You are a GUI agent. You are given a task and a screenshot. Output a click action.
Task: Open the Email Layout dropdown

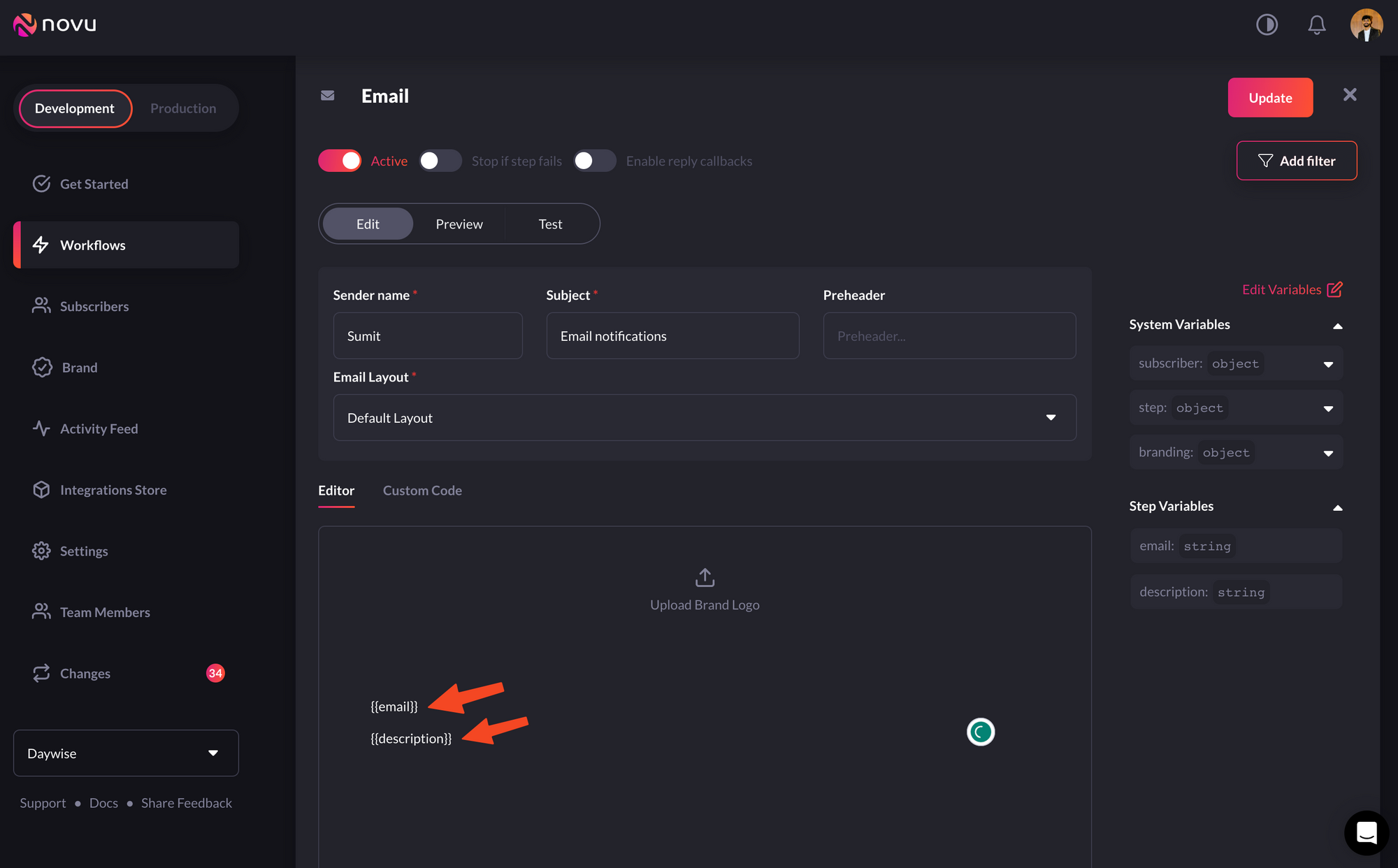click(x=705, y=417)
